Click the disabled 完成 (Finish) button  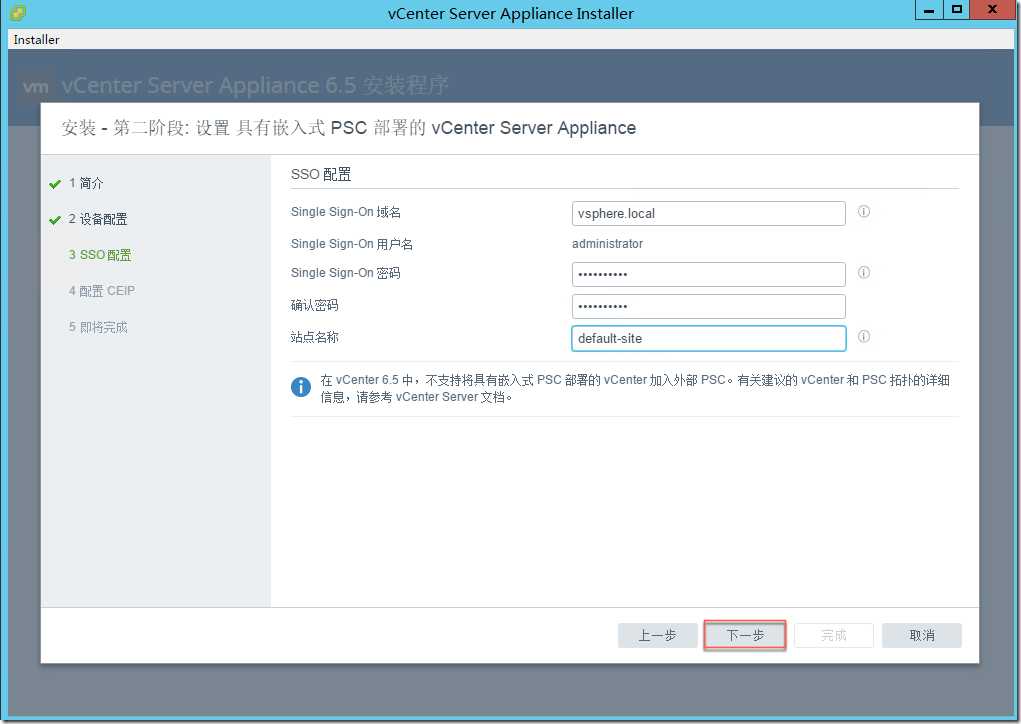833,635
